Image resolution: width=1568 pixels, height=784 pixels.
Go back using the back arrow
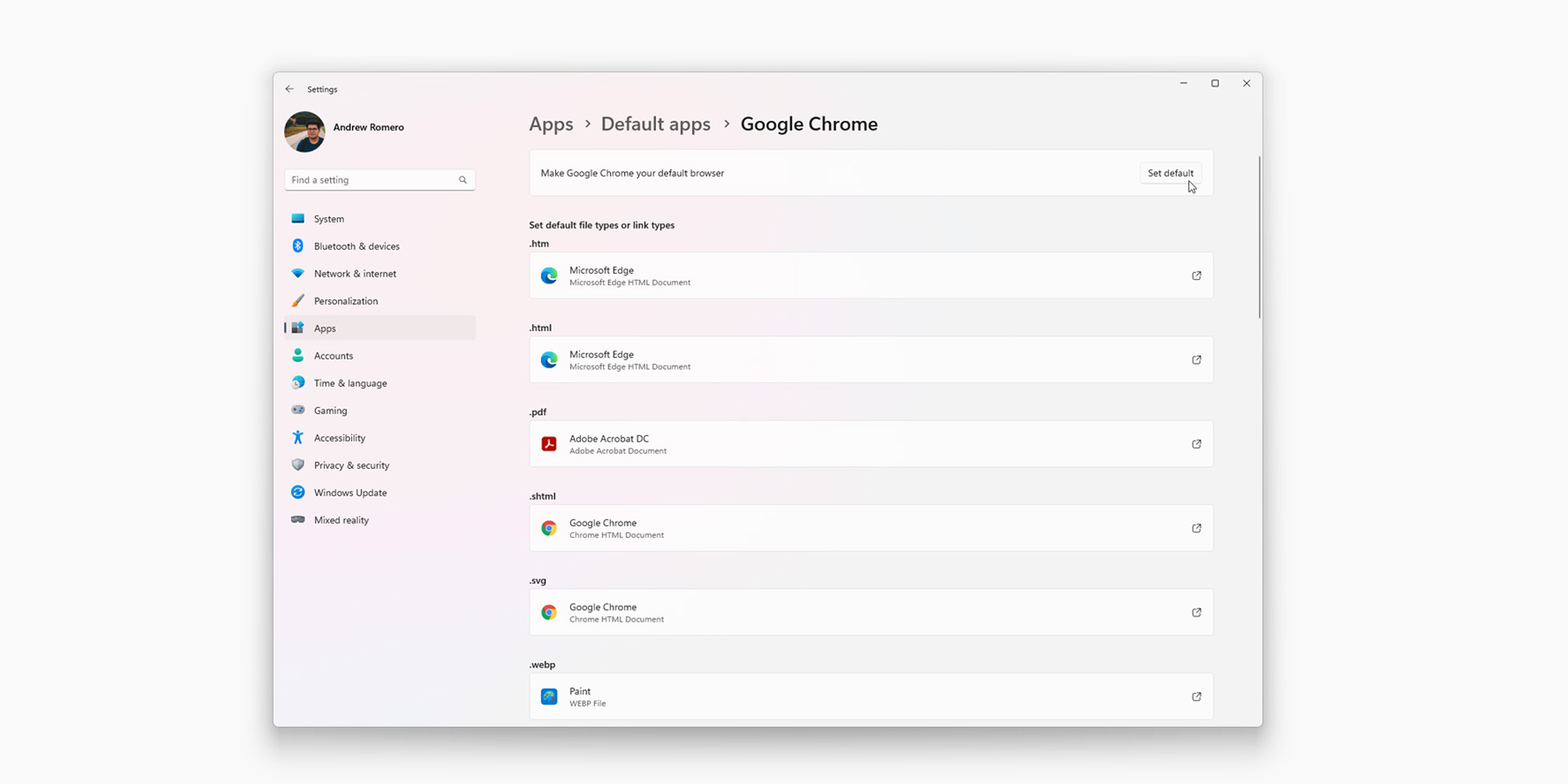[290, 89]
